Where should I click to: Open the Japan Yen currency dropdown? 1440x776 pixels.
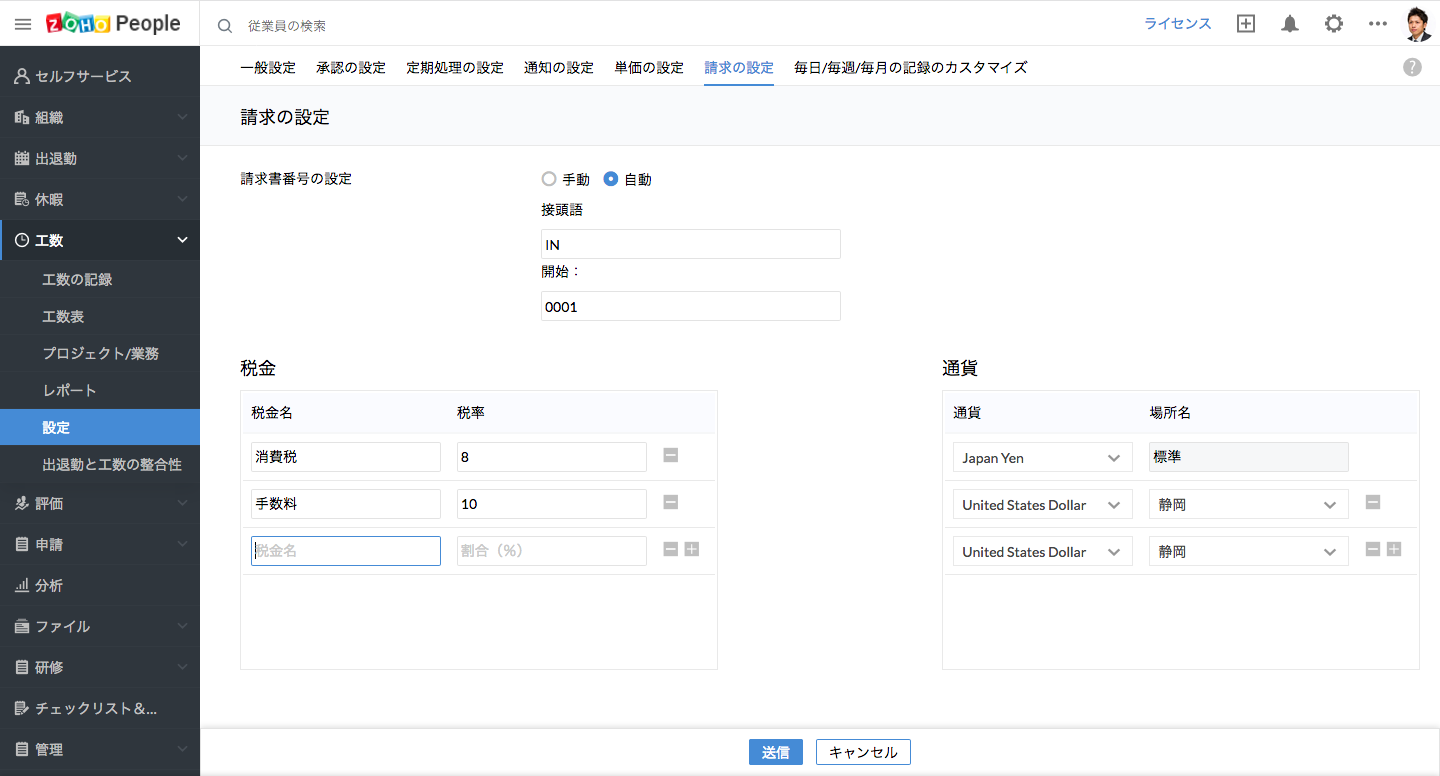[1042, 458]
